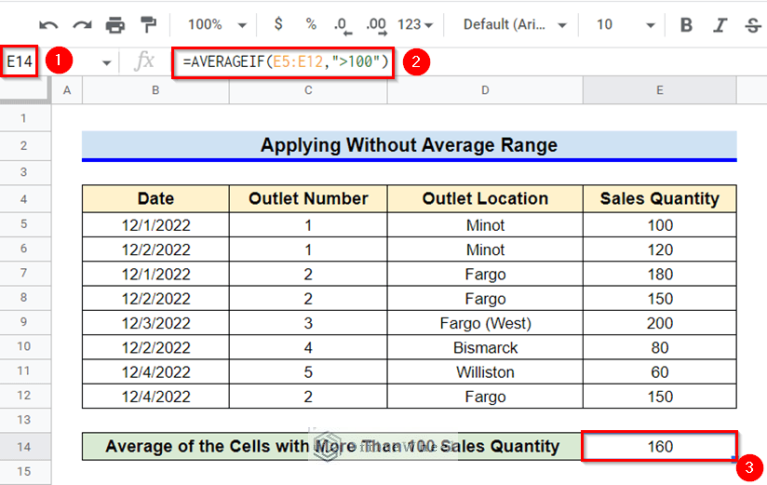Click the Redo arrow icon

pyautogui.click(x=82, y=25)
